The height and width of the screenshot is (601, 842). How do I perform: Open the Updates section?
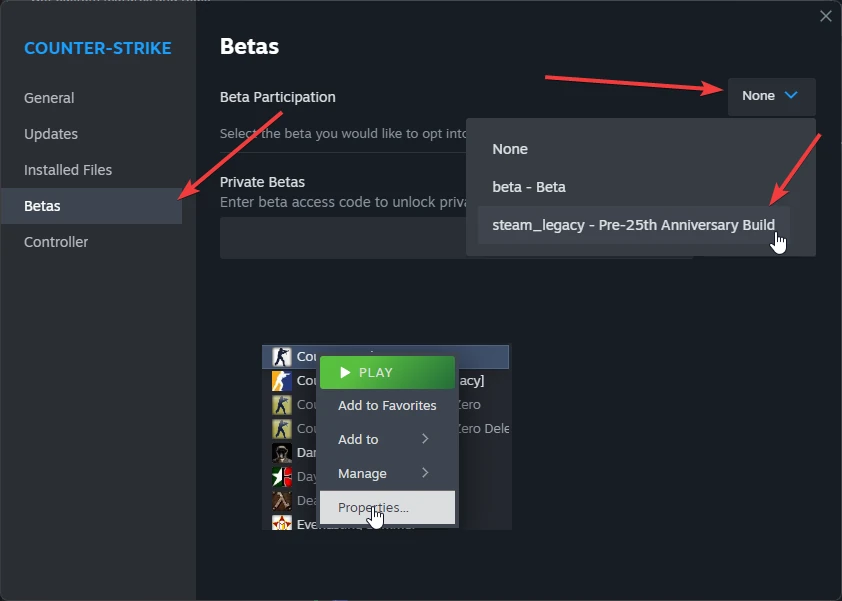point(51,134)
